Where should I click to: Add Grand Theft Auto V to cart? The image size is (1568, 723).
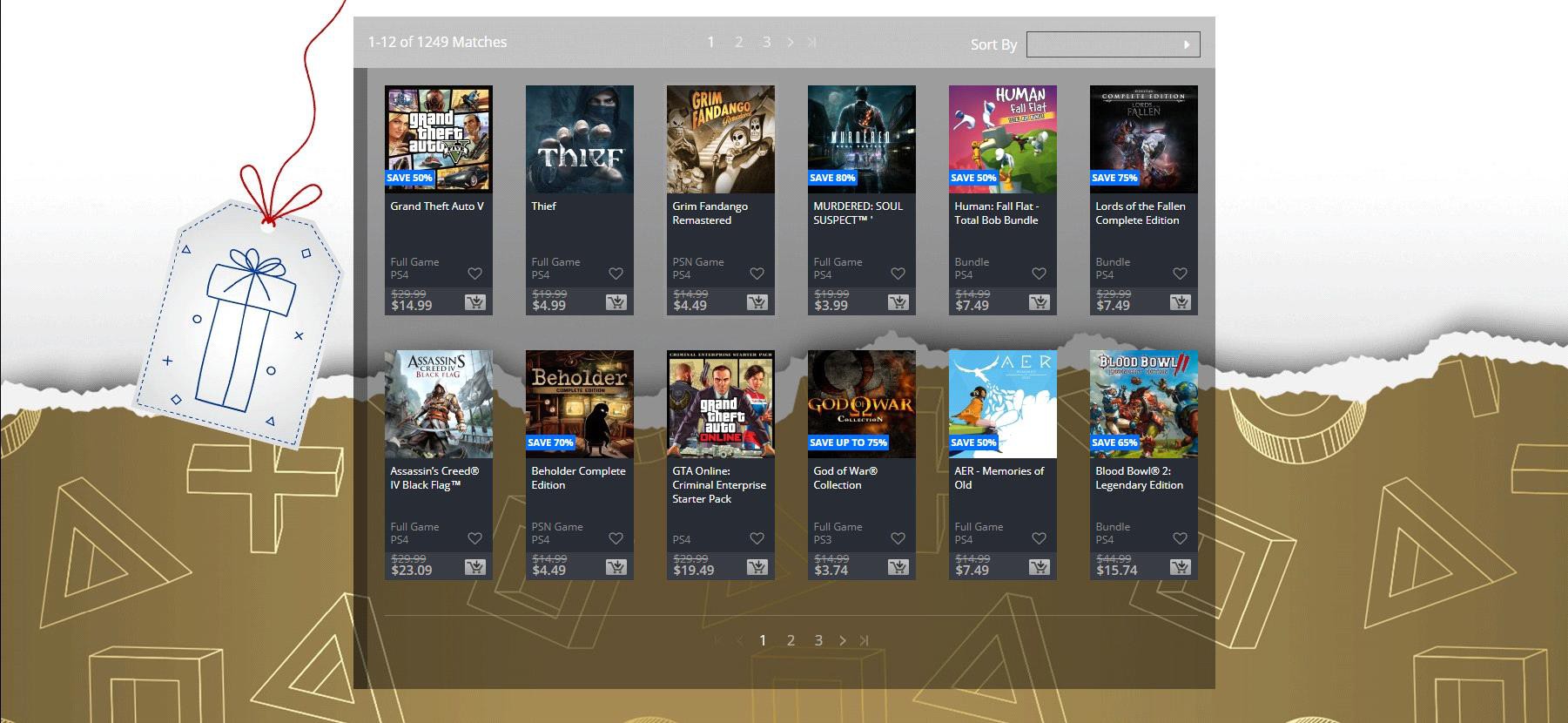pos(475,302)
